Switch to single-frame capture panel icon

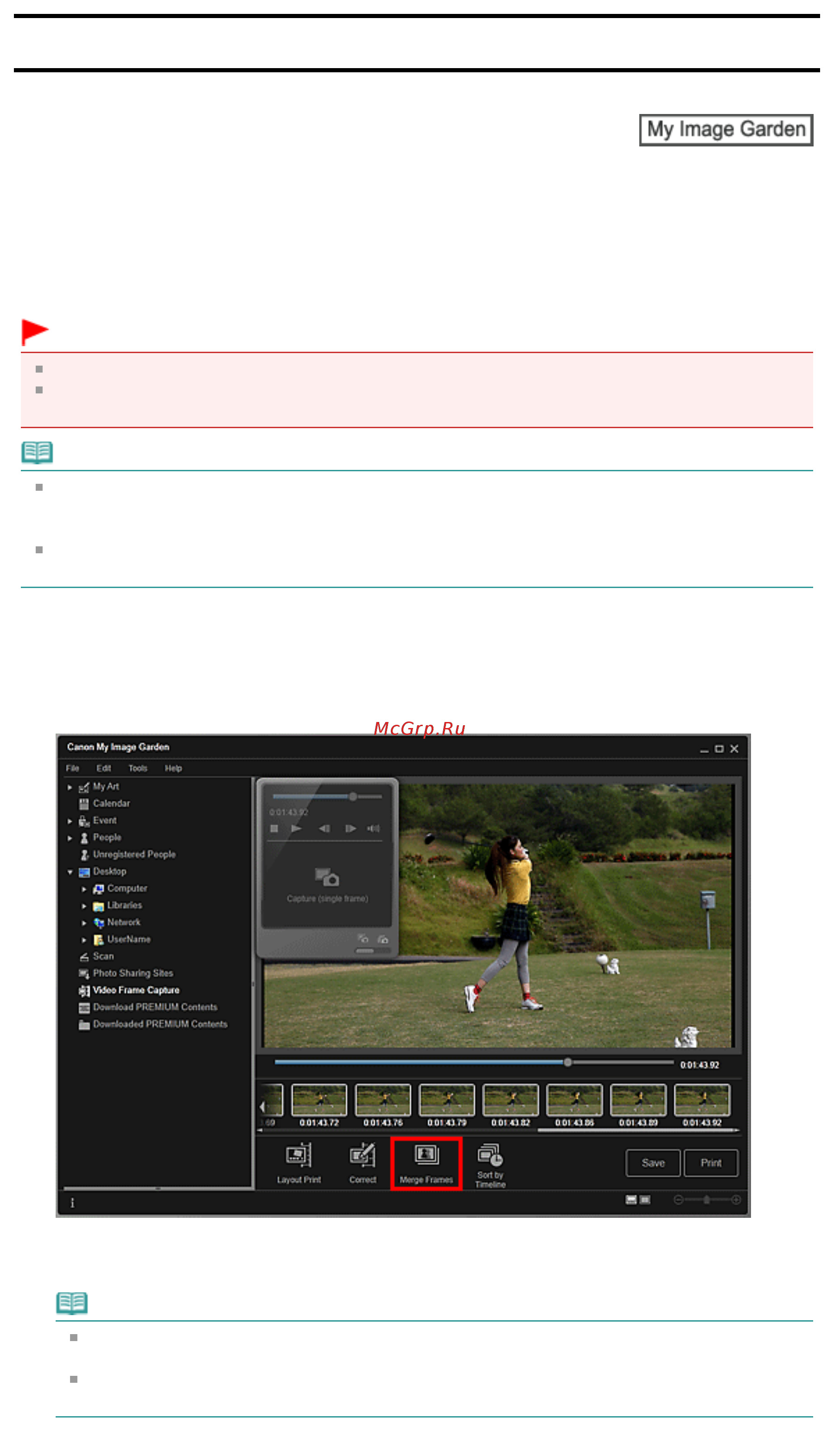pos(363,938)
